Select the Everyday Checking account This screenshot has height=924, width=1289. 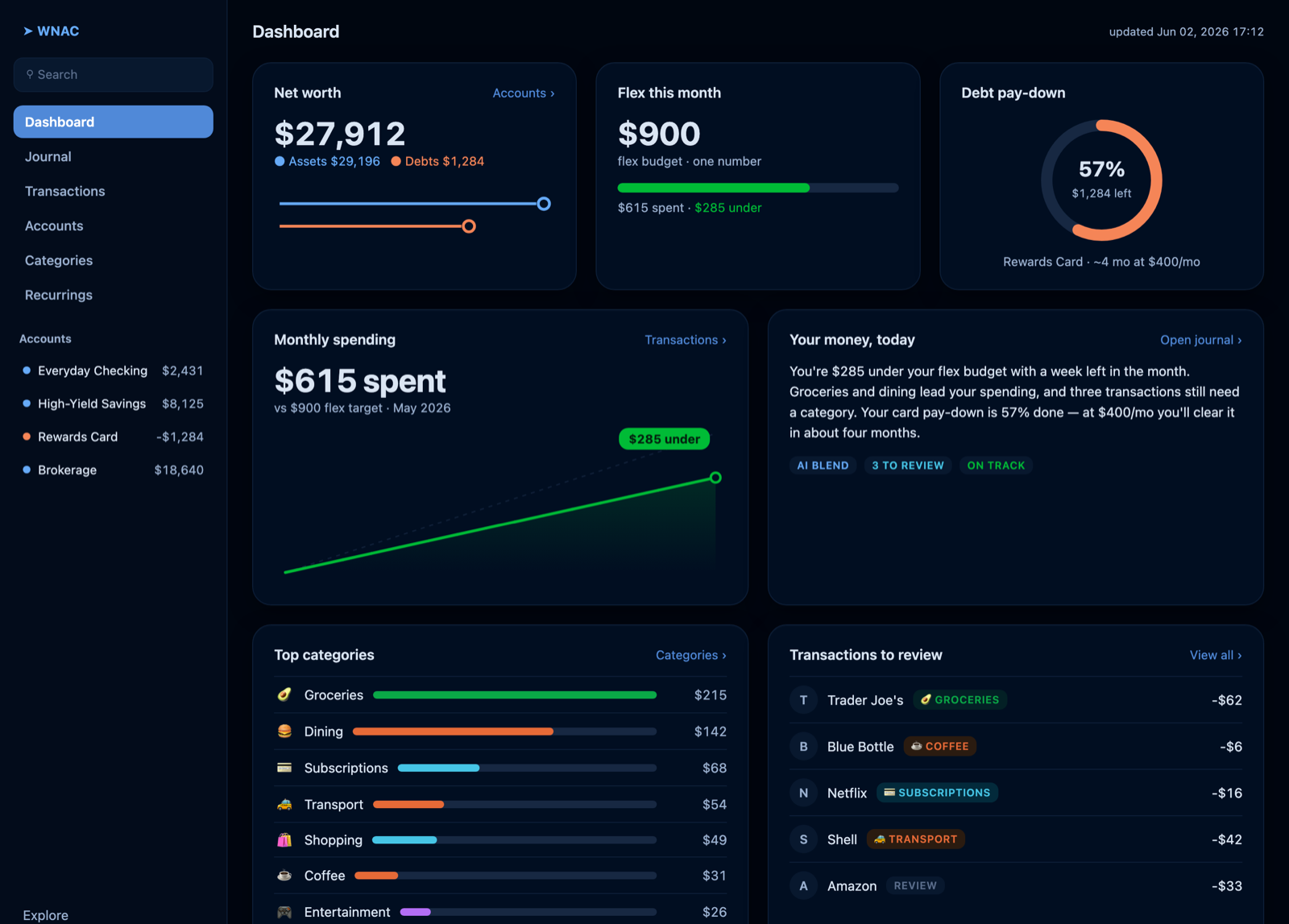click(x=114, y=371)
